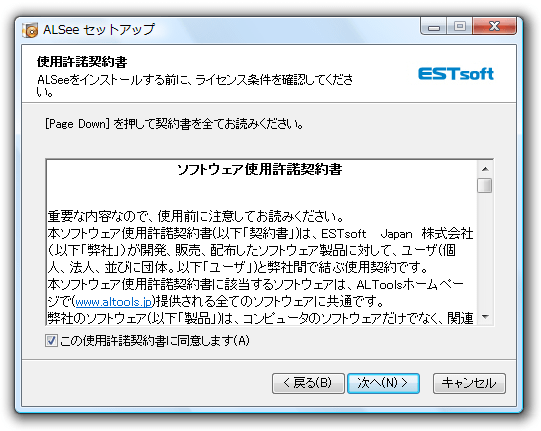Grab the license text scrollbar thumb
This screenshot has height=431, width=541.
click(485, 185)
